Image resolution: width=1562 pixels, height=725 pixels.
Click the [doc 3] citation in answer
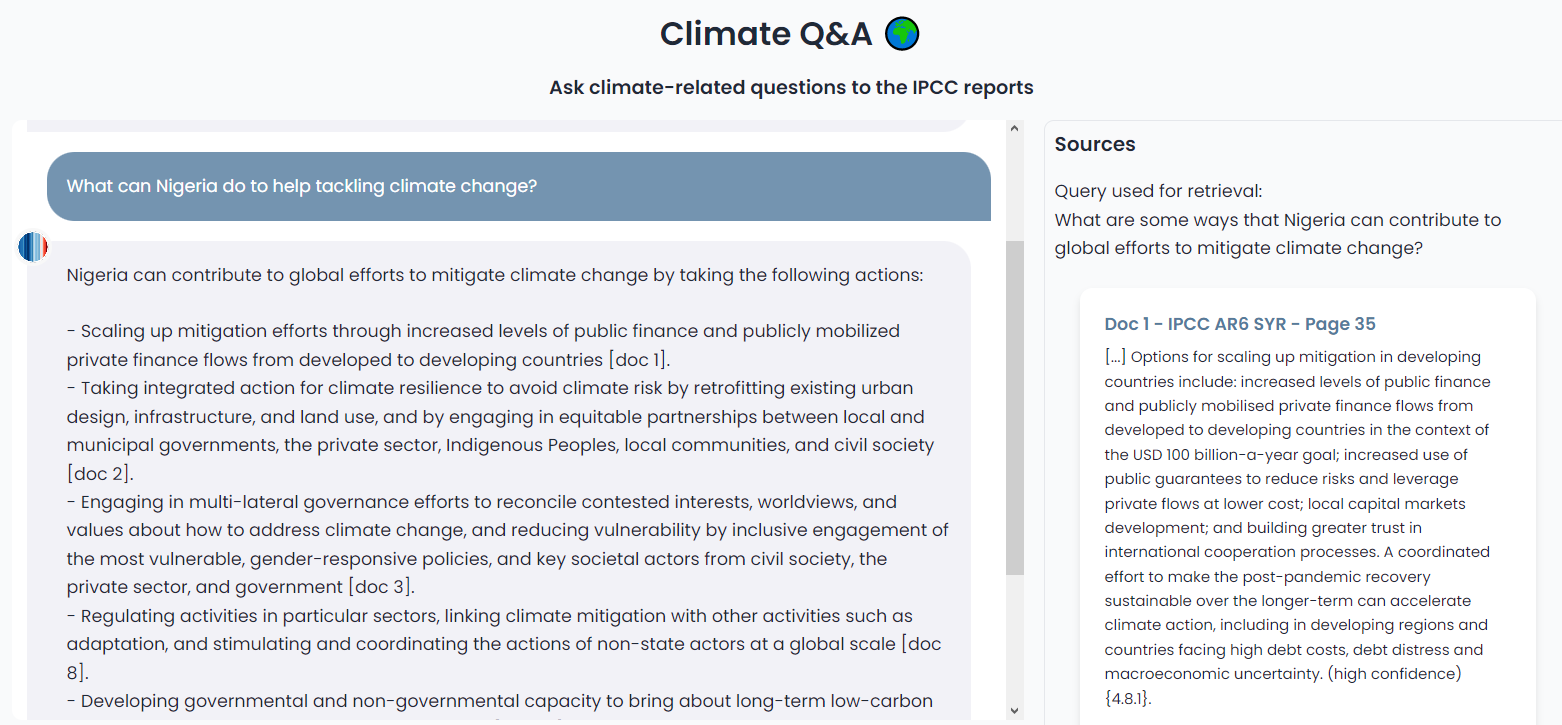click(381, 587)
